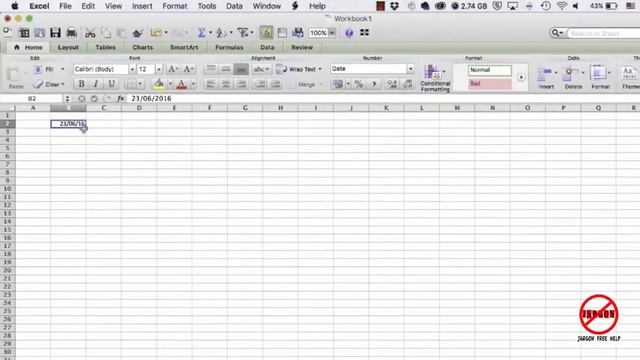Click the Search in Sheet field

(602, 33)
